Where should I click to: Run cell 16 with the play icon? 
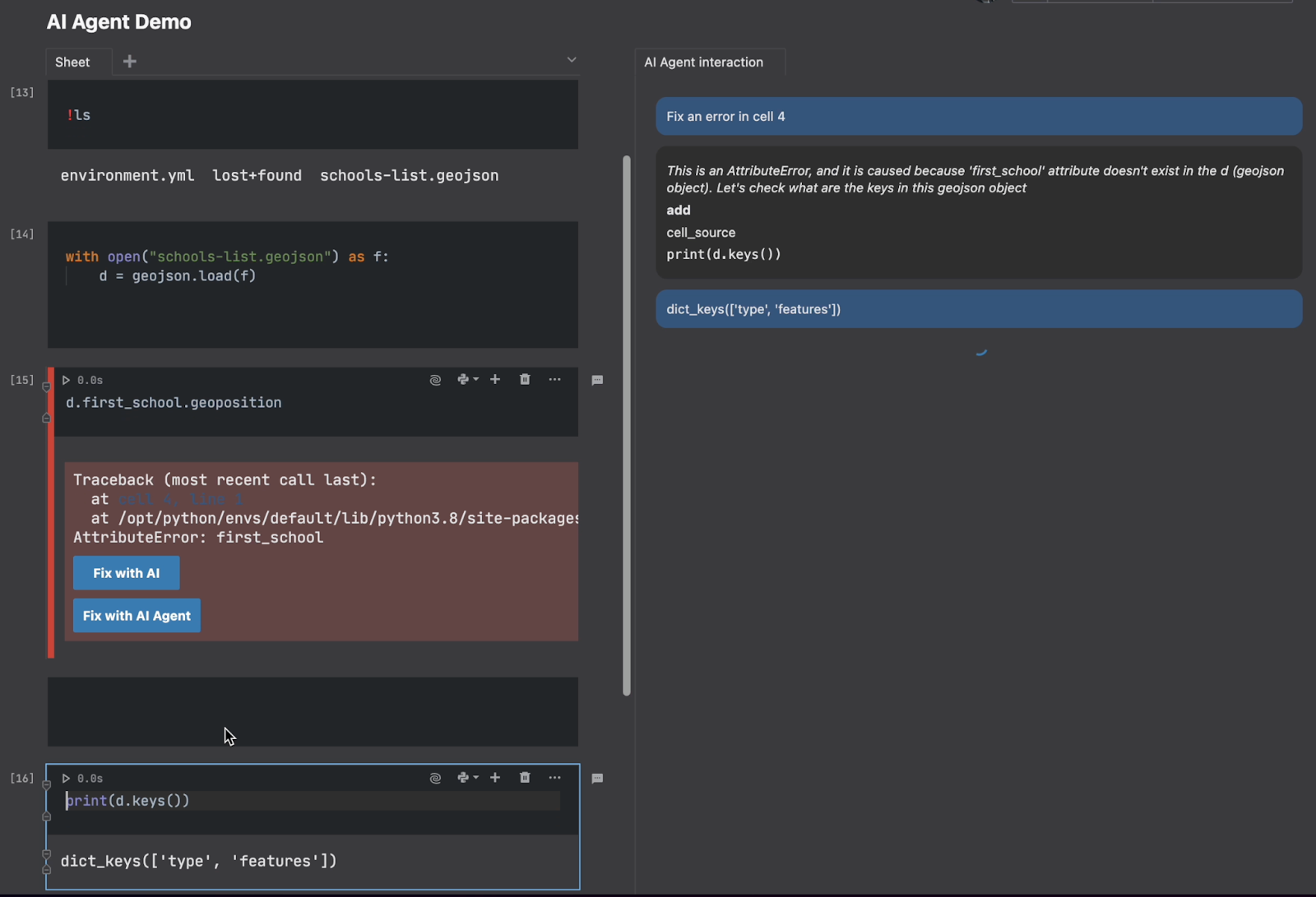66,778
